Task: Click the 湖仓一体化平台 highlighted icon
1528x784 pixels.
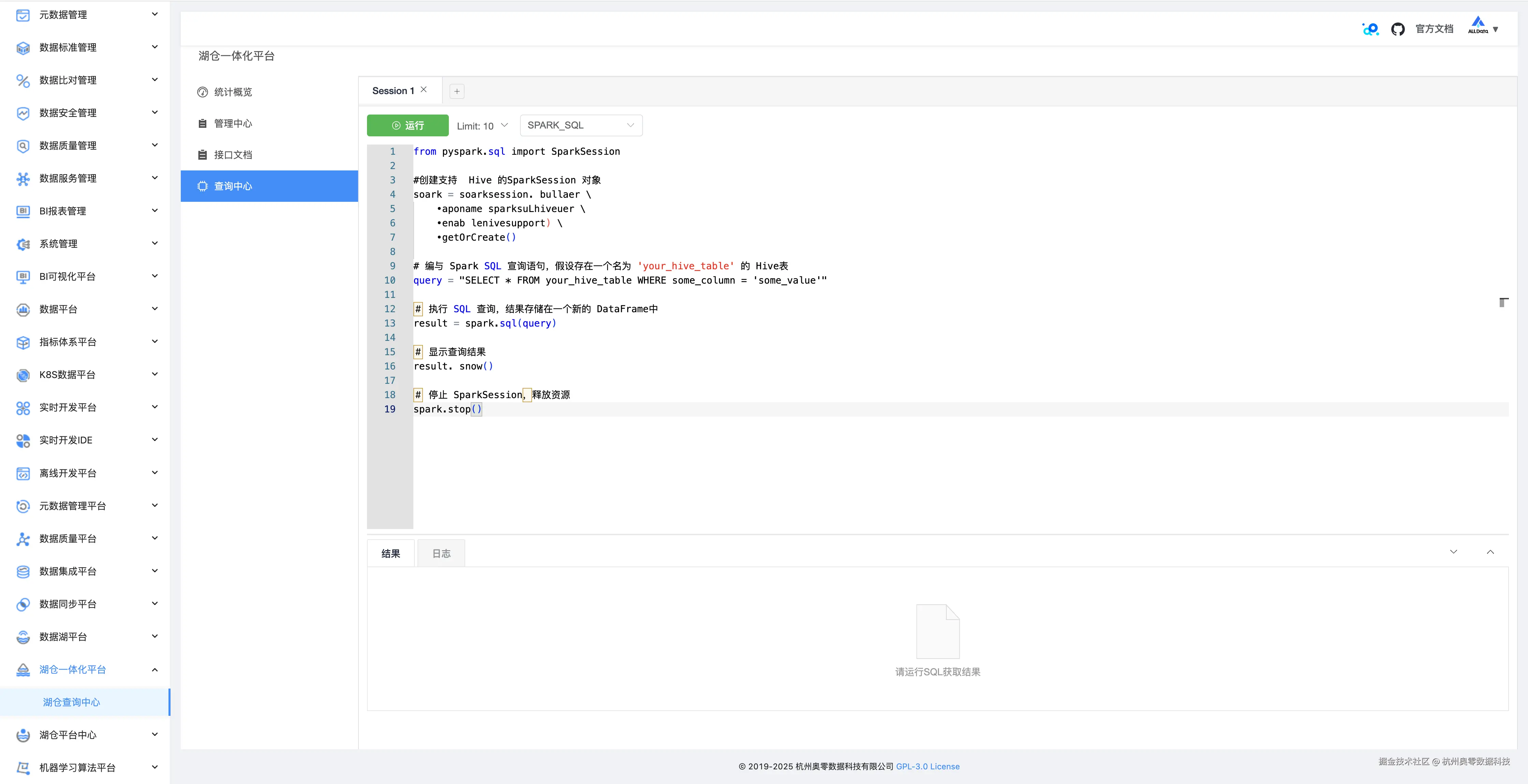Action: (x=23, y=669)
